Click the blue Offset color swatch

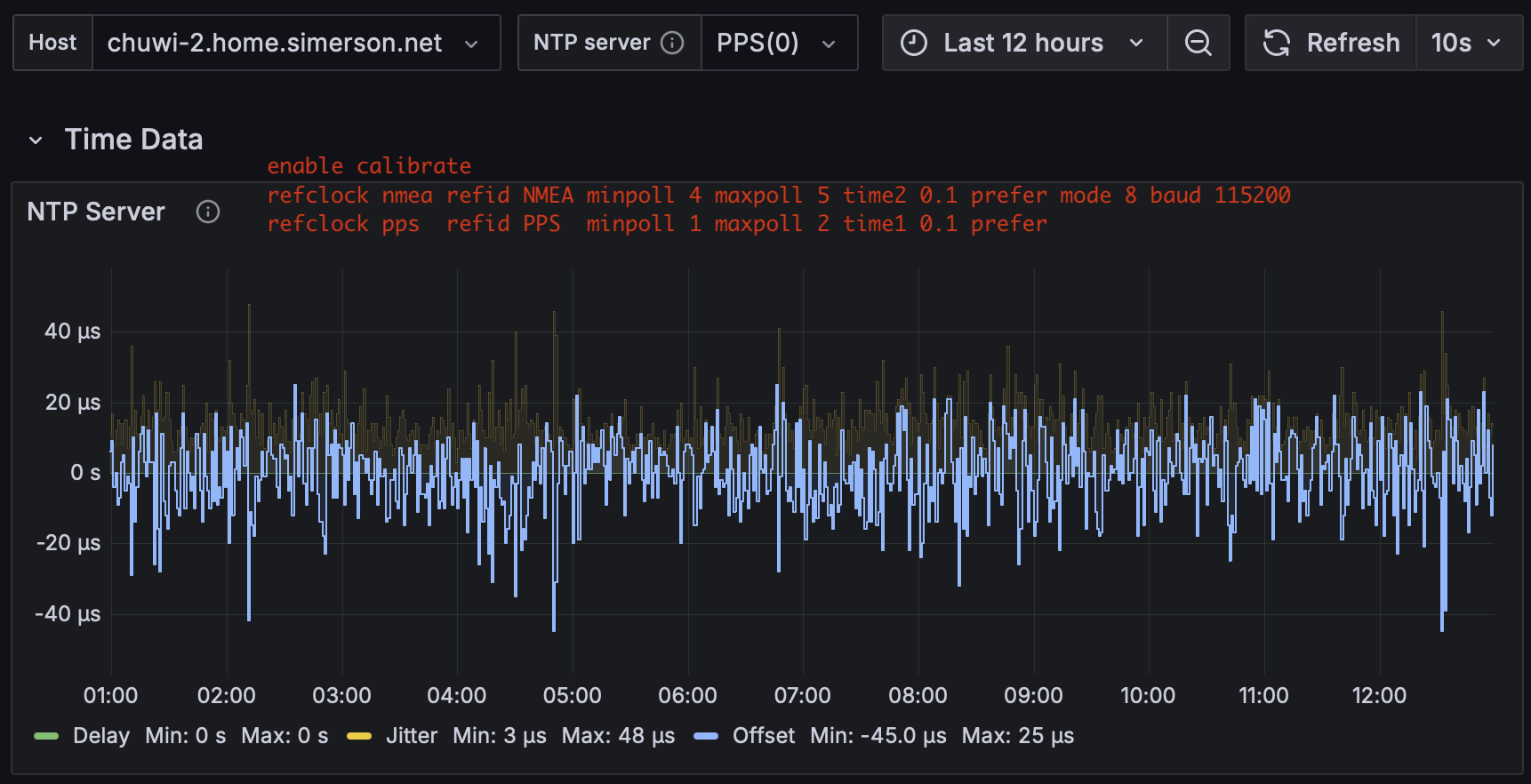pos(706,736)
